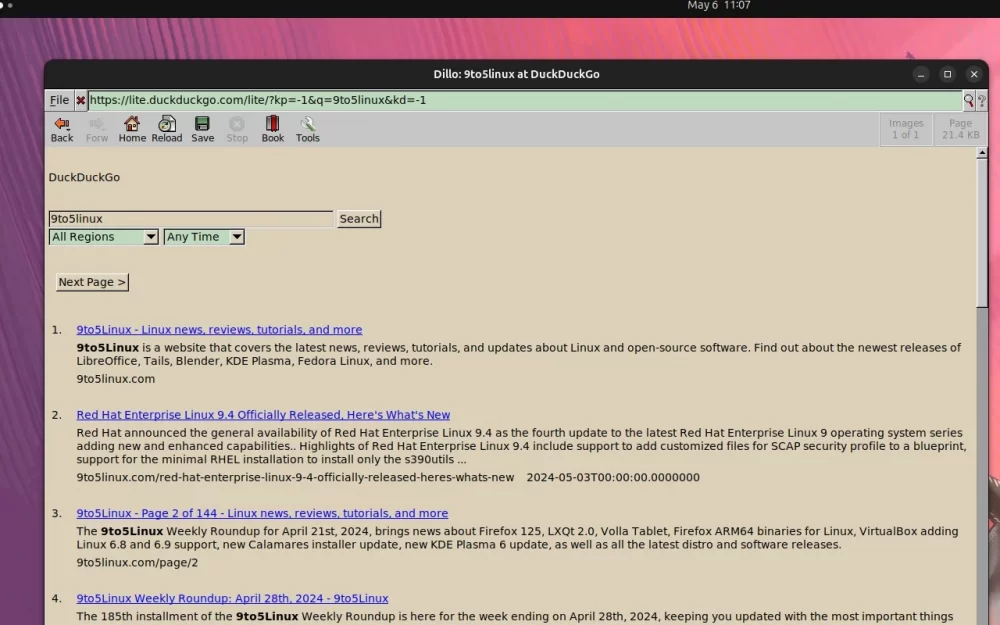
Task: Click the Next Page > button
Action: 92,282
